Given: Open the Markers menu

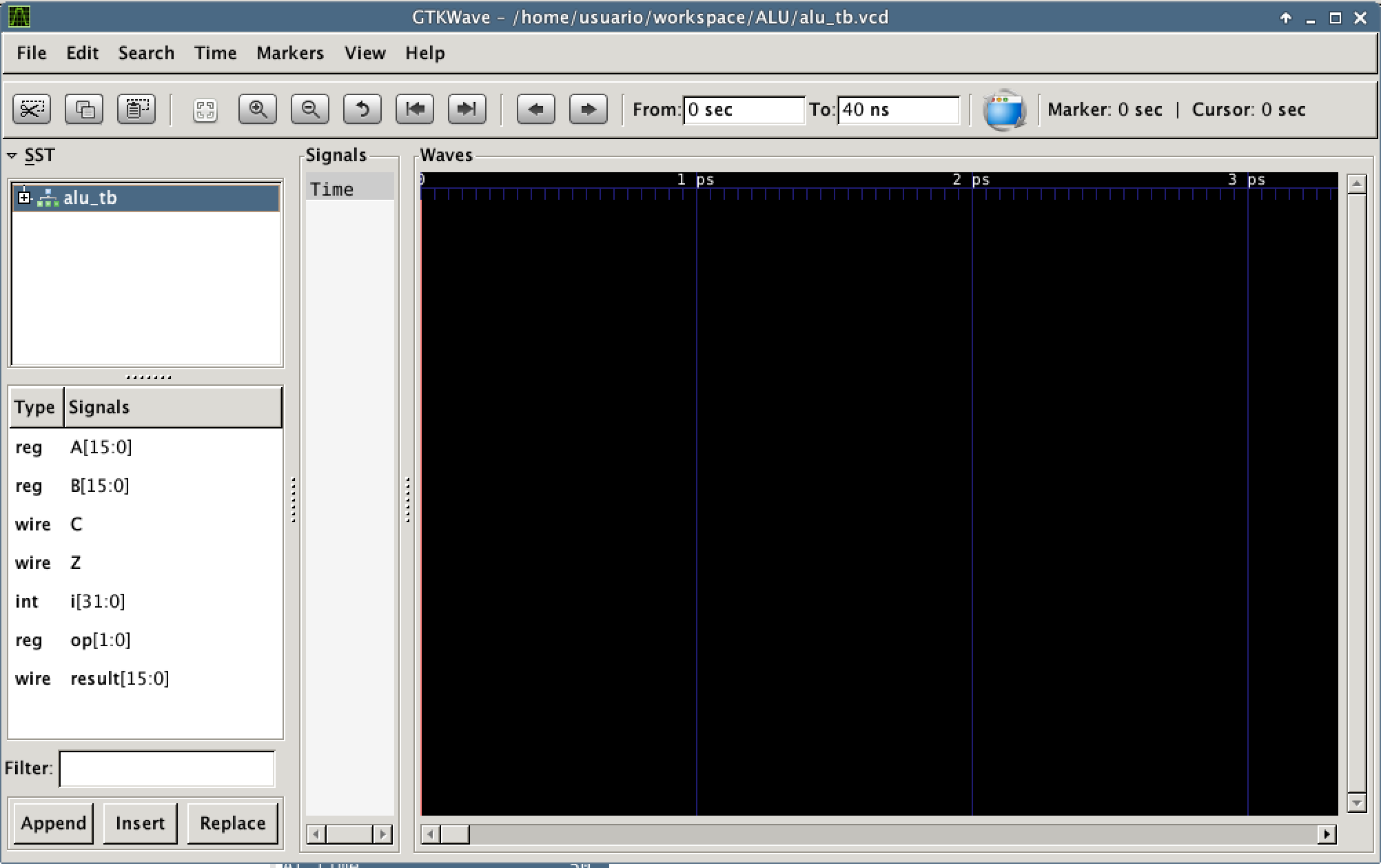Looking at the screenshot, I should click(289, 53).
